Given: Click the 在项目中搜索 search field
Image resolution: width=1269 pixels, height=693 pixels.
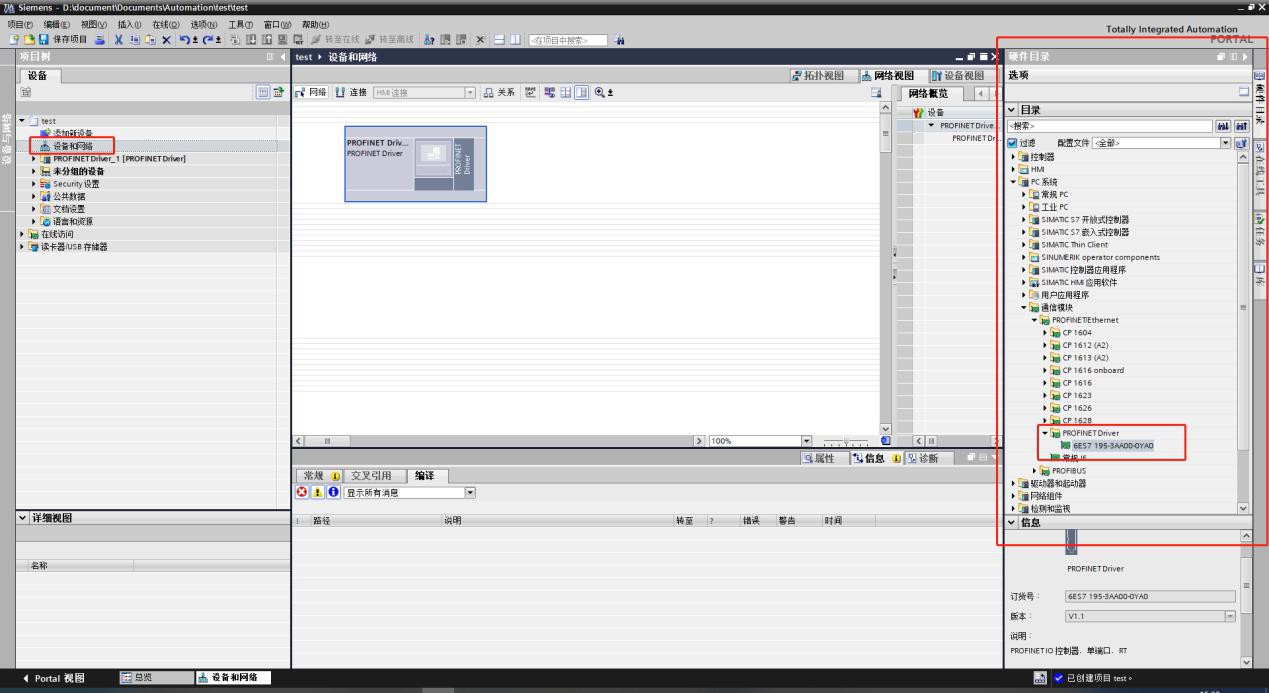Looking at the screenshot, I should point(567,40).
